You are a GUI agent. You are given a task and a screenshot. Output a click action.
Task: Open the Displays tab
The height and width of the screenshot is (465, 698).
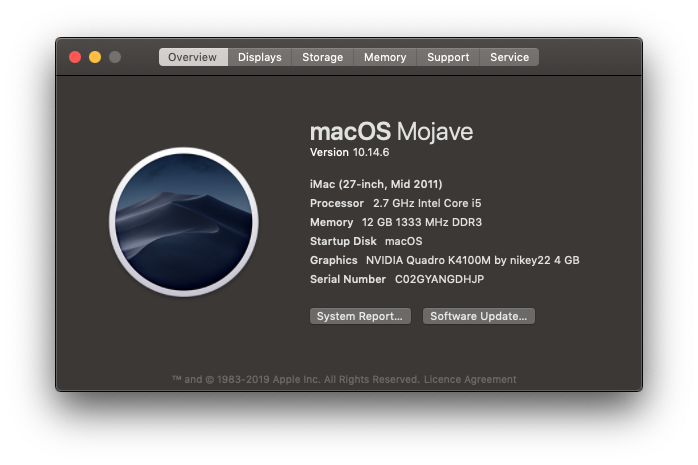point(260,57)
